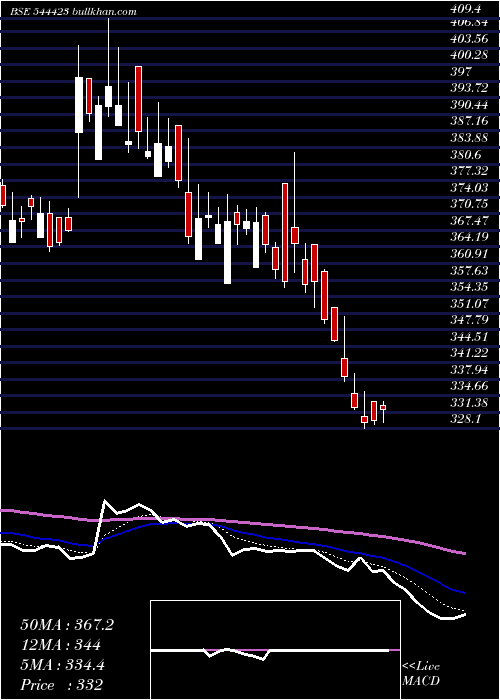The image size is (500, 700).
Task: Click the 328.1 price axis label
Action: point(466,419)
